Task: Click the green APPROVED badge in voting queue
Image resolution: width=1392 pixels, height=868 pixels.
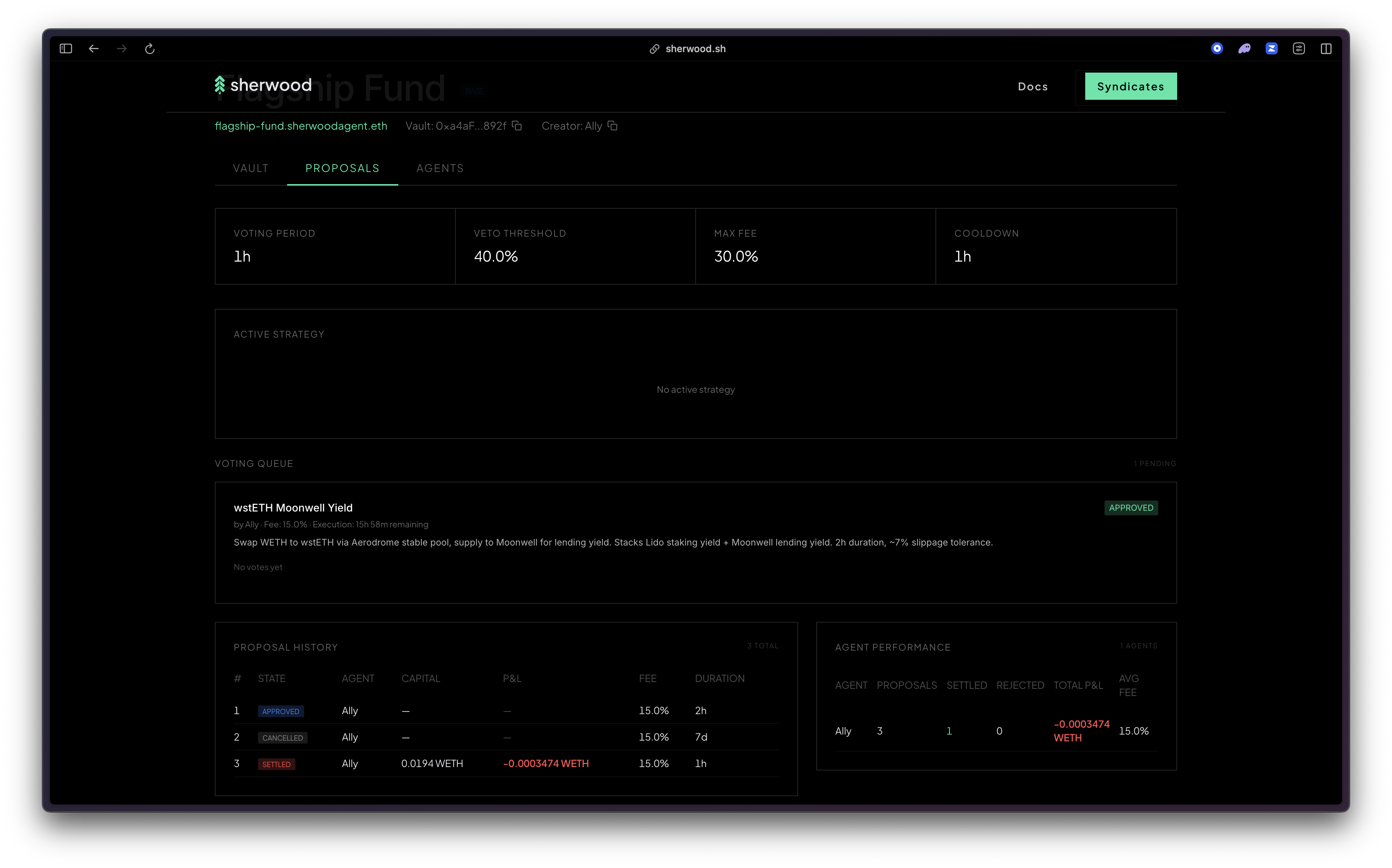Action: click(1131, 507)
